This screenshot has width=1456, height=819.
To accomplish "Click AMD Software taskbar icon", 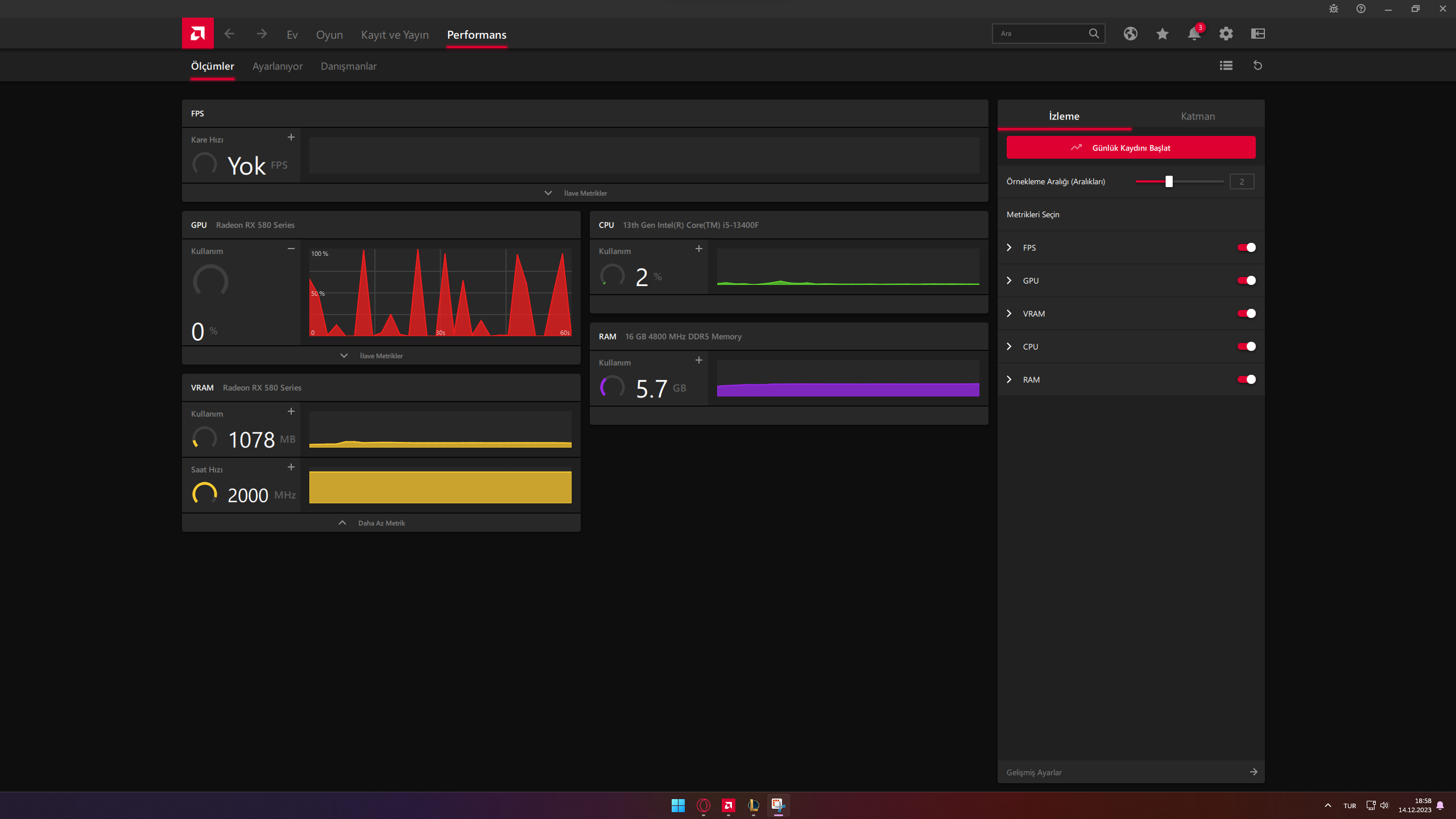I will pos(728,805).
